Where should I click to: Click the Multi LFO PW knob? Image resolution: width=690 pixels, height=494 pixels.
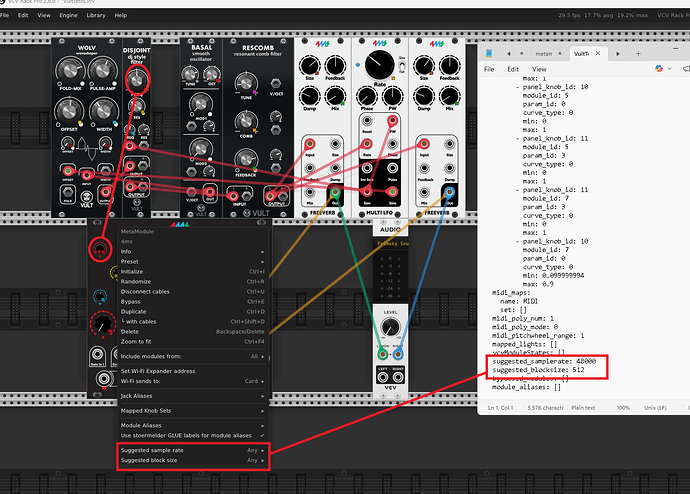392,96
